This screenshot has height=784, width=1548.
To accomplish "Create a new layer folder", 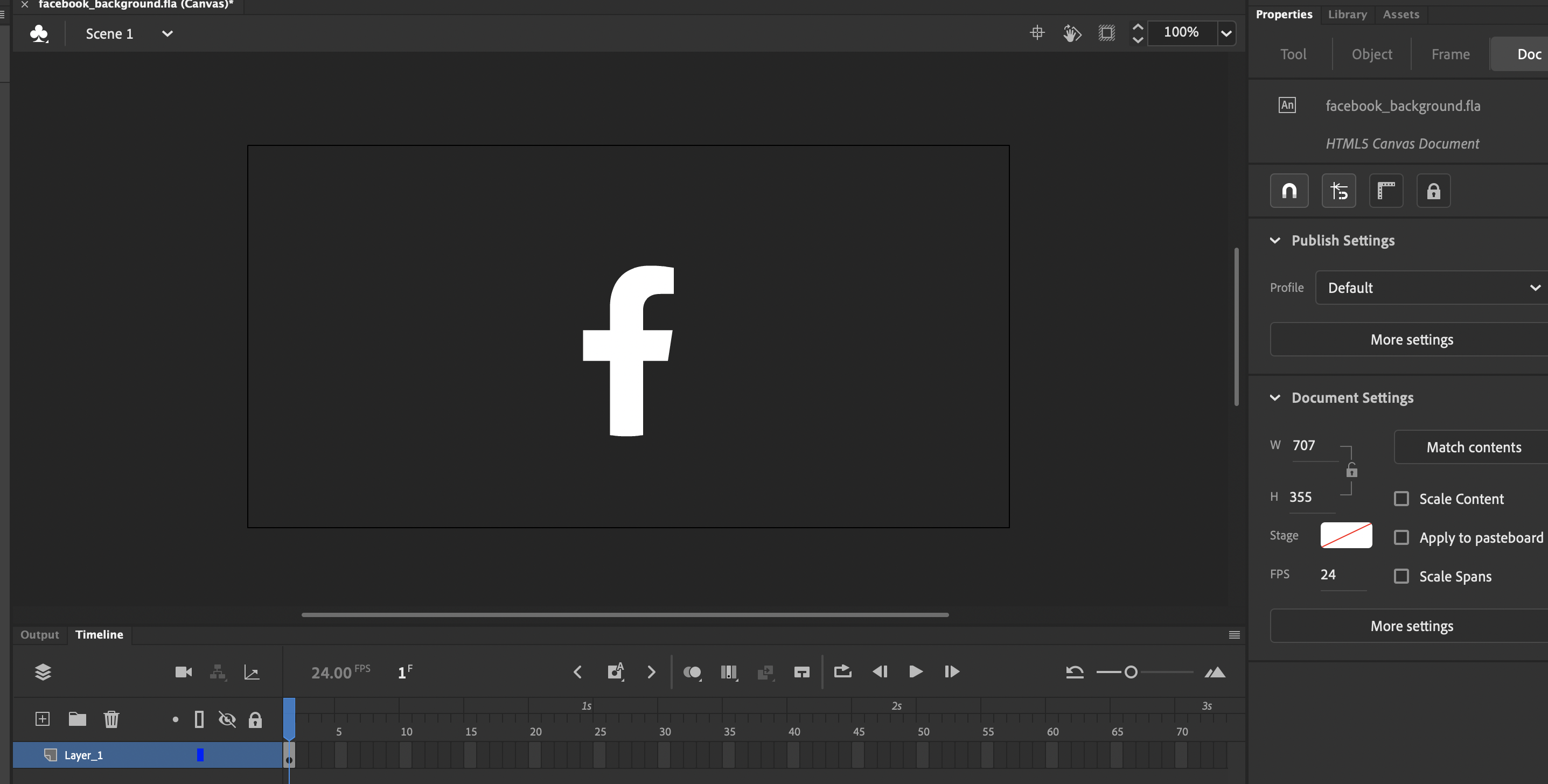I will point(78,719).
